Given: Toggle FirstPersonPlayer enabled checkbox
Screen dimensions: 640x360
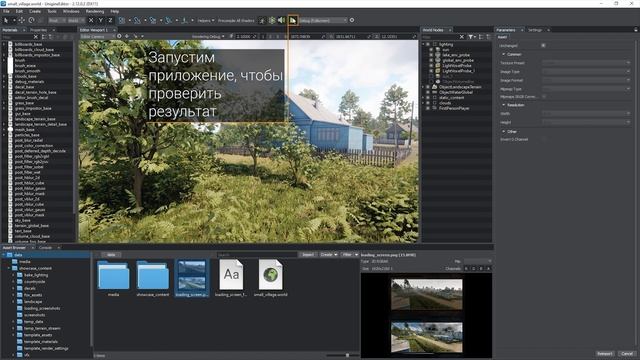Looking at the screenshot, I should [428, 108].
